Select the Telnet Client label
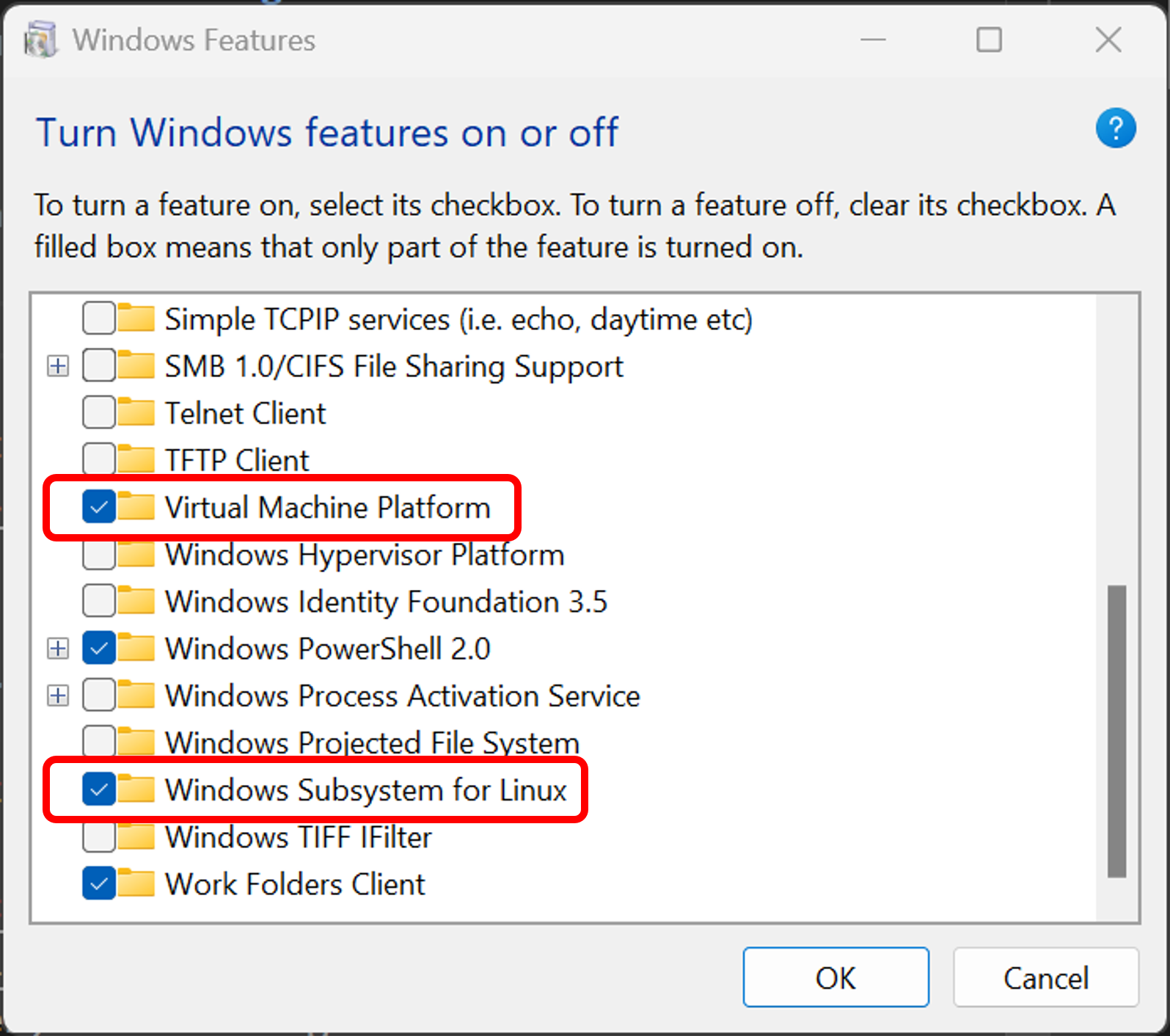The image size is (1170, 1036). click(x=245, y=413)
